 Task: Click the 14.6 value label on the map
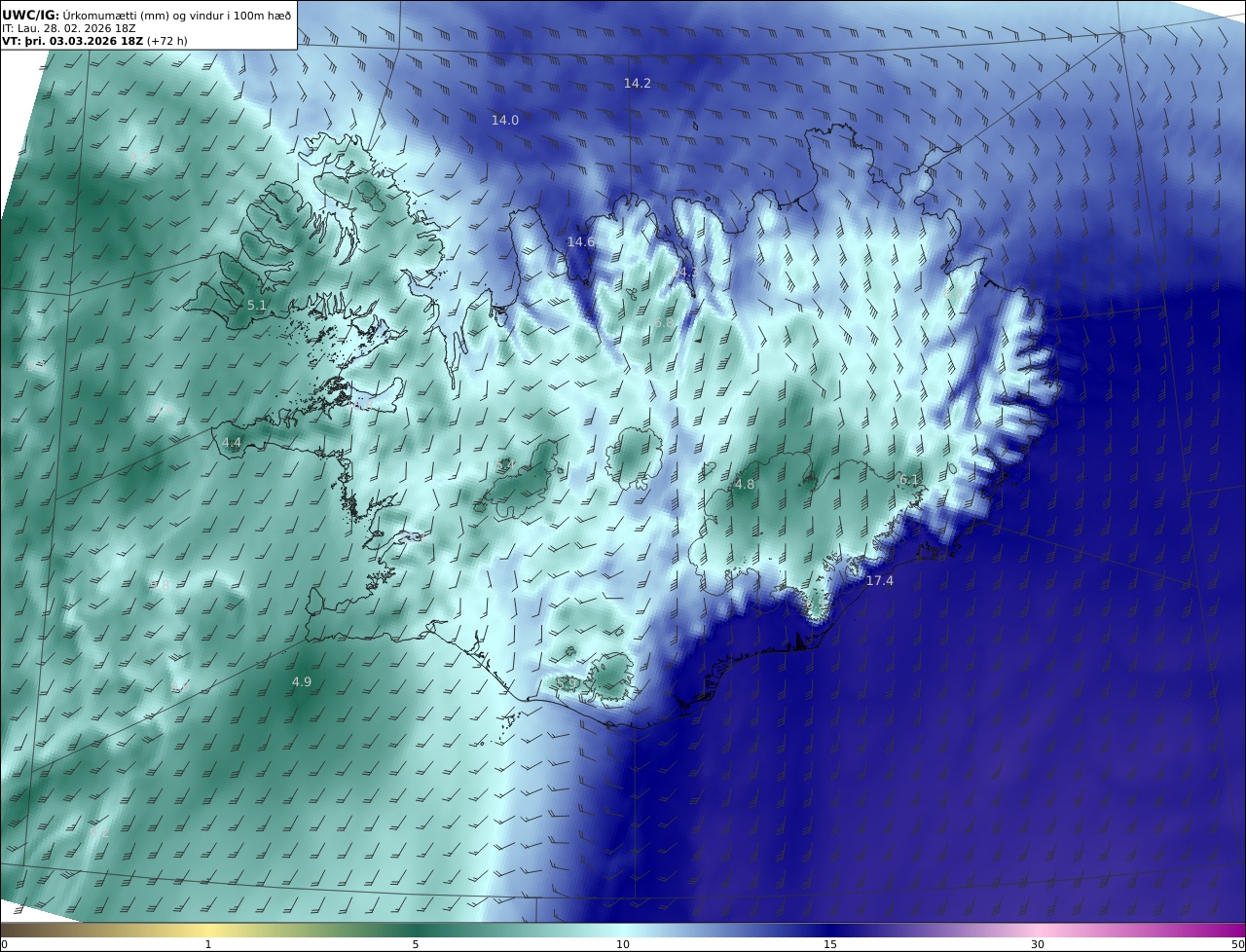580,241
